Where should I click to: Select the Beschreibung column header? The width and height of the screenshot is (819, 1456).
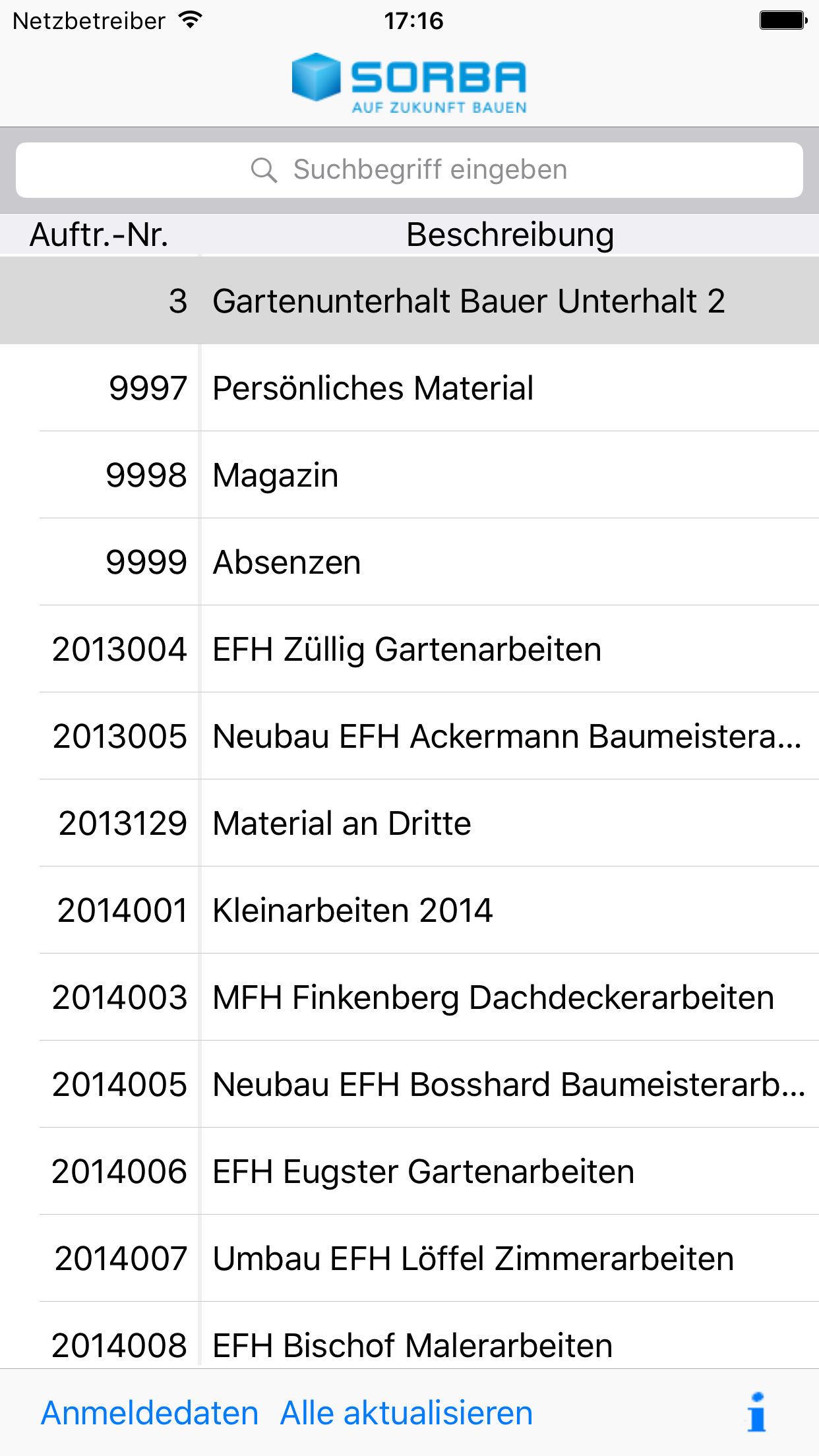(x=510, y=235)
